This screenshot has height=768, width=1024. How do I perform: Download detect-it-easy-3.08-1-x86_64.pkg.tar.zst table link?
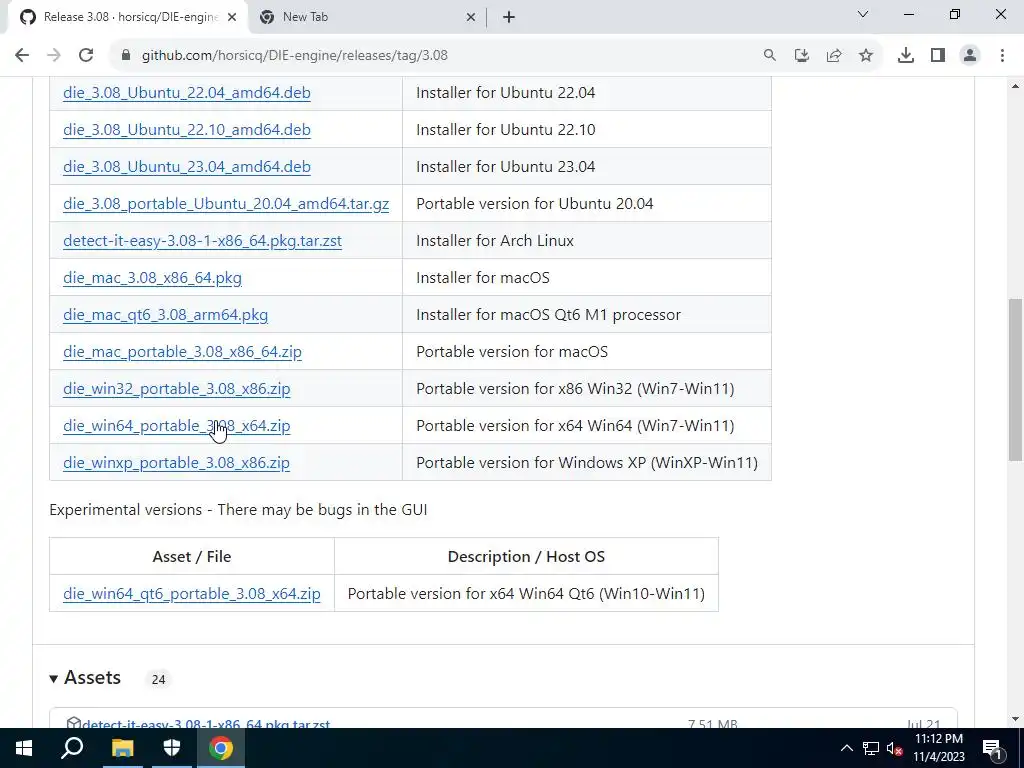click(202, 241)
